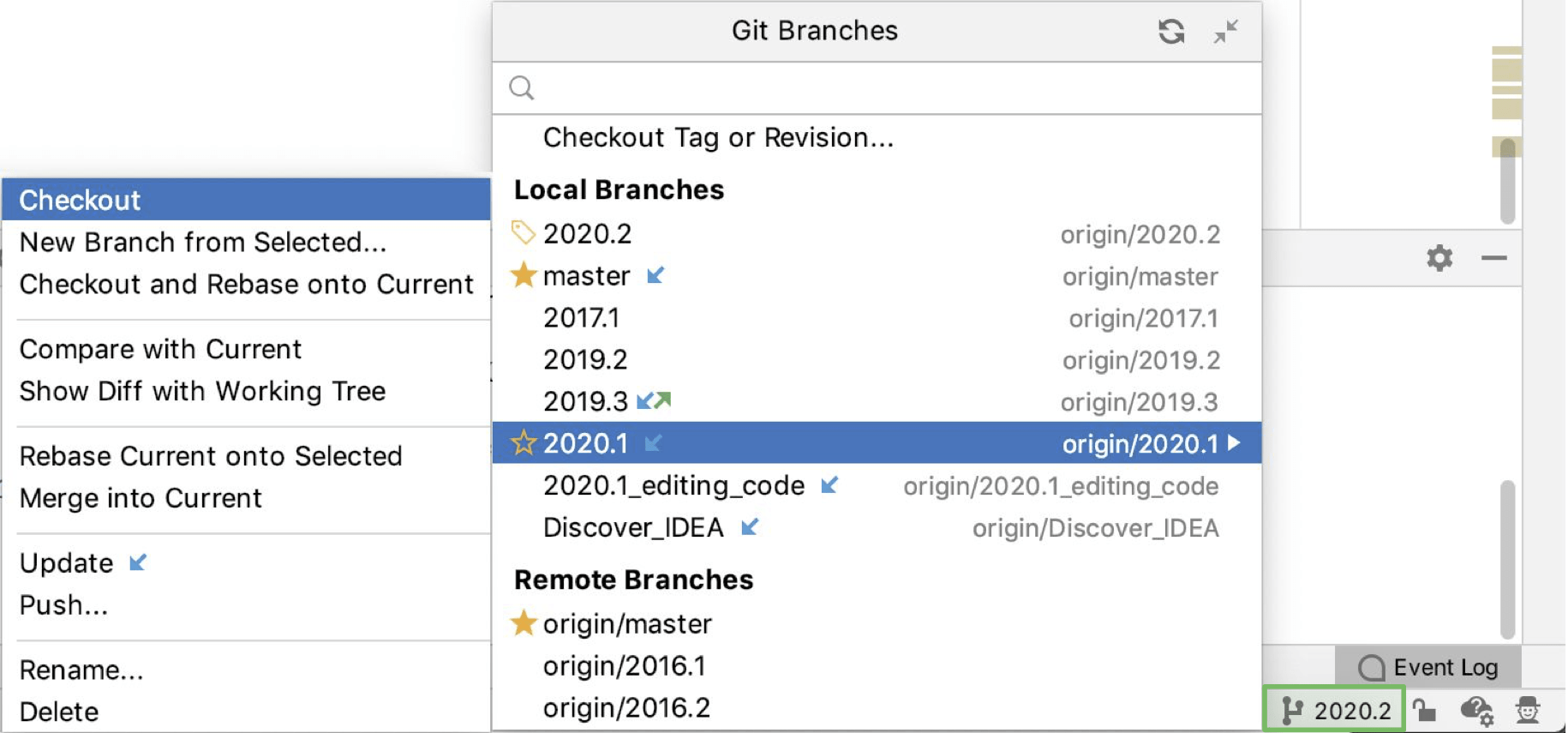
Task: Toggle the favorite star on master branch
Action: (524, 275)
